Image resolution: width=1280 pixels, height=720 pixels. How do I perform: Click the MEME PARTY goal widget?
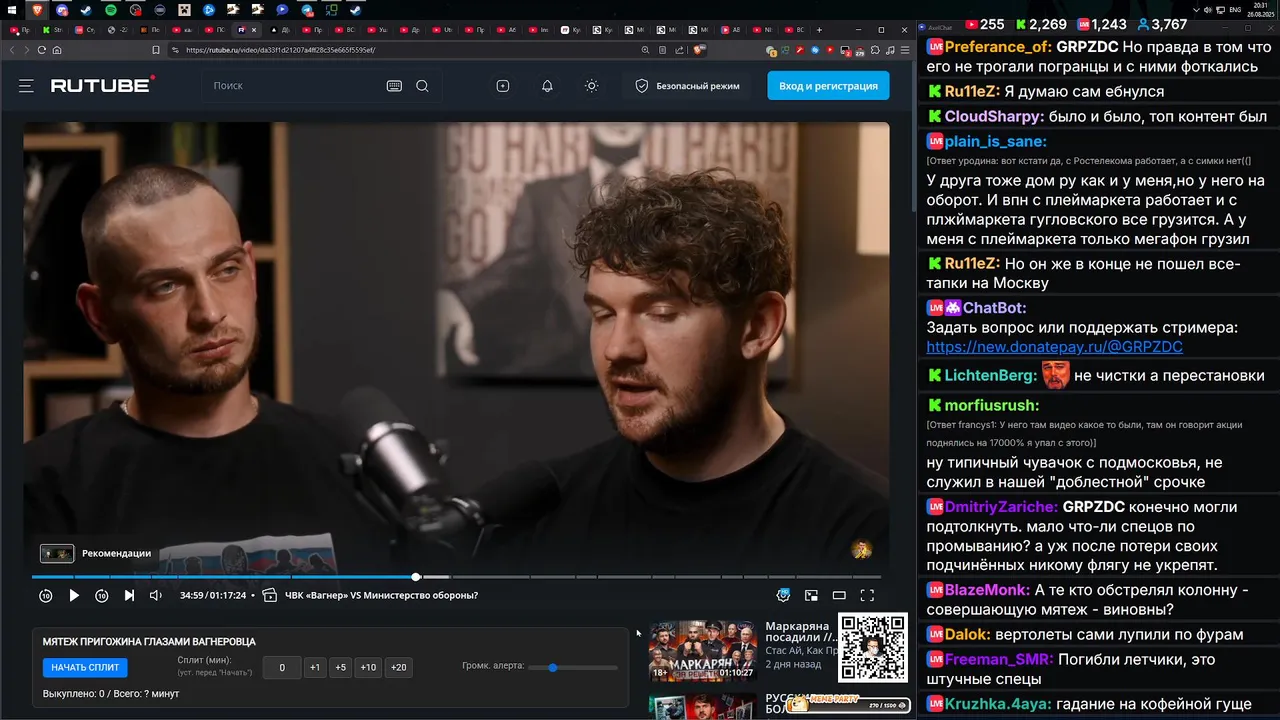[849, 705]
